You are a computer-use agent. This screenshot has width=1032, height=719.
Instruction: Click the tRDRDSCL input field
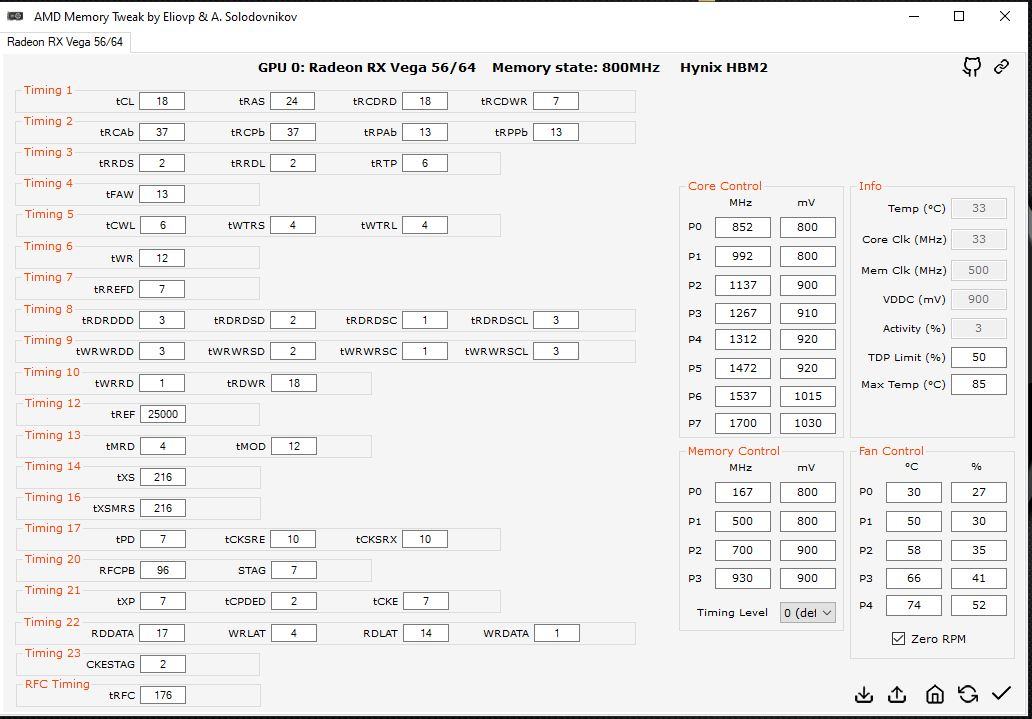pyautogui.click(x=556, y=321)
